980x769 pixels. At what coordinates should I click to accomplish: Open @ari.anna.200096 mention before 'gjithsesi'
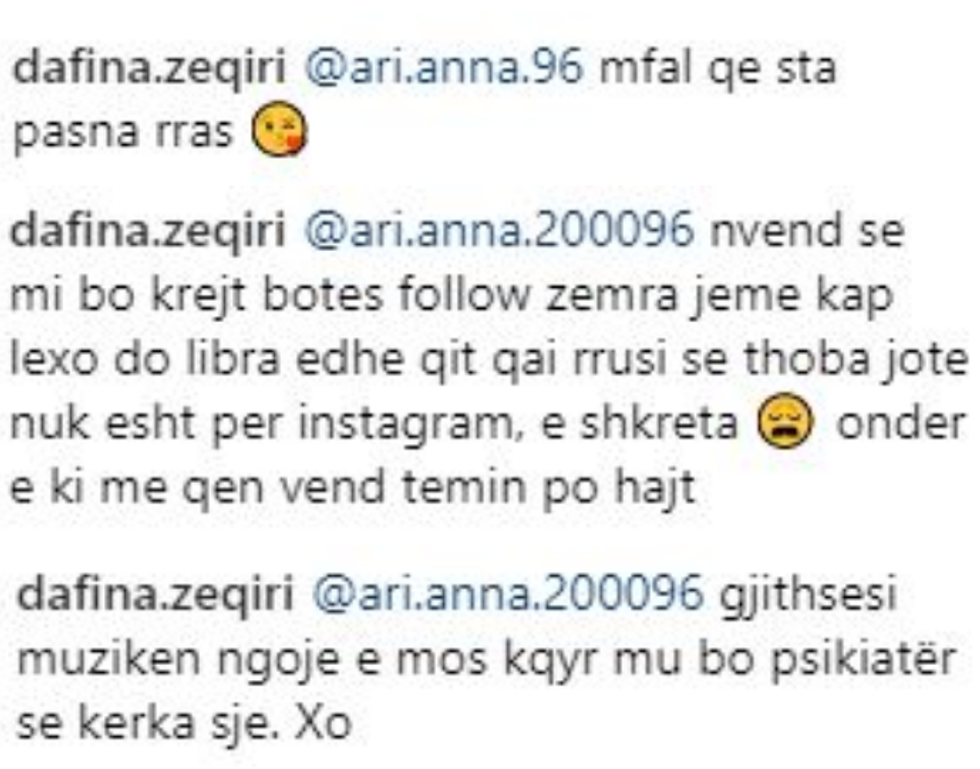508,594
